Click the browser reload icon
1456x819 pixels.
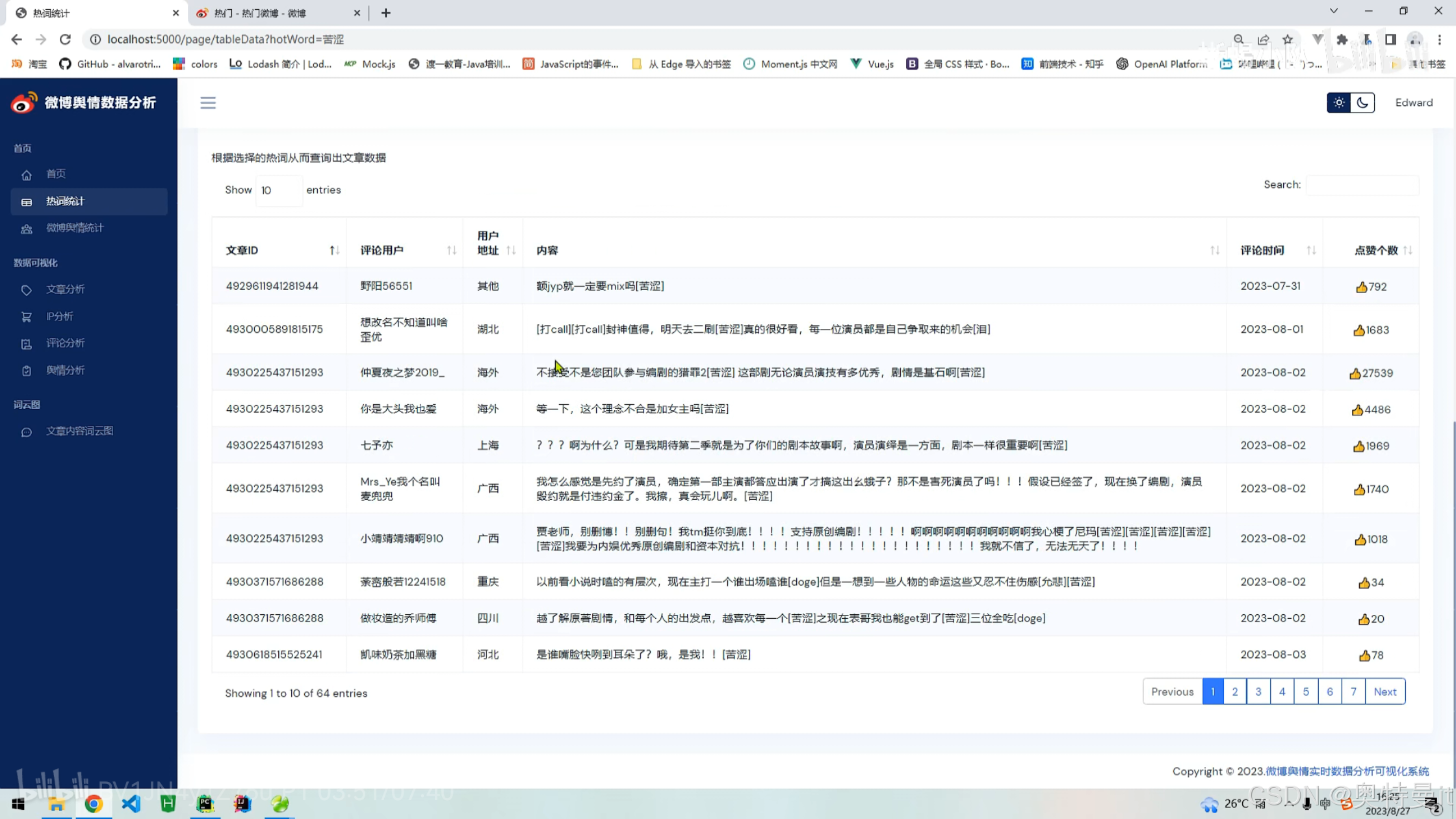tap(65, 40)
